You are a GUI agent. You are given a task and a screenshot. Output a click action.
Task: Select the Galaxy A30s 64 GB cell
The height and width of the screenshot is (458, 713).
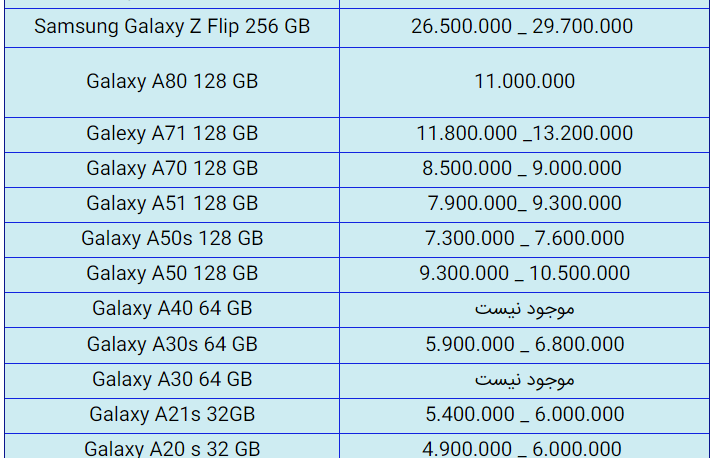point(172,344)
